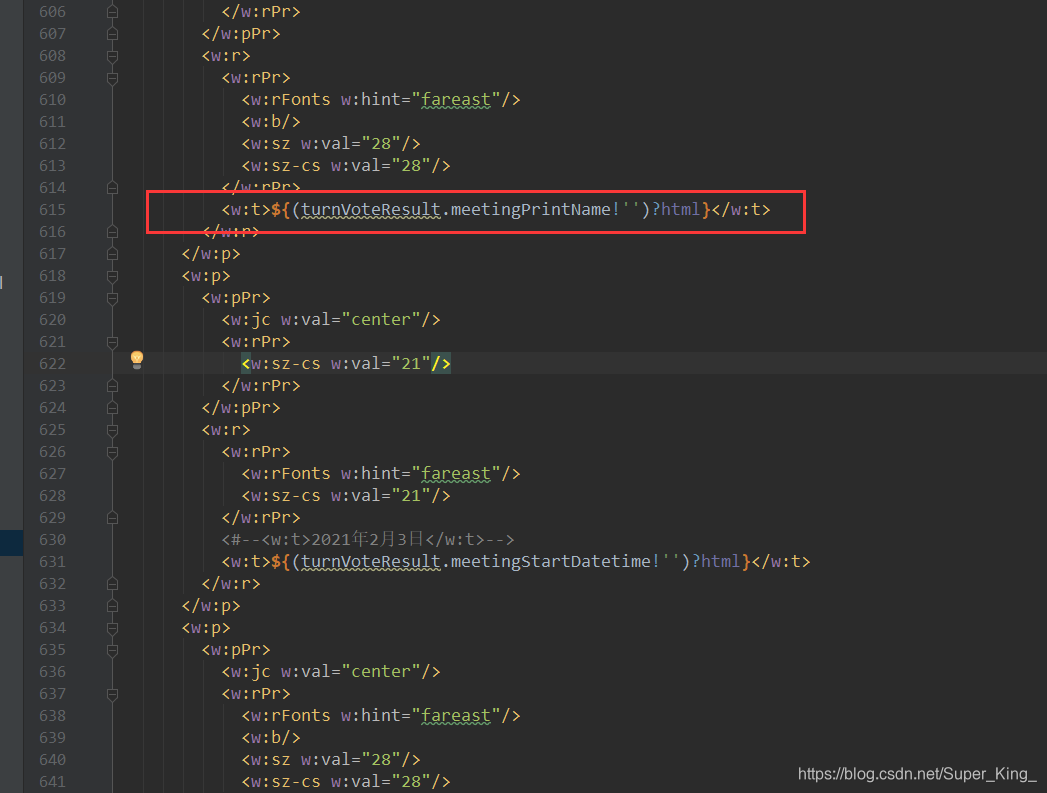Toggle fold marker at line 624

(x=112, y=409)
